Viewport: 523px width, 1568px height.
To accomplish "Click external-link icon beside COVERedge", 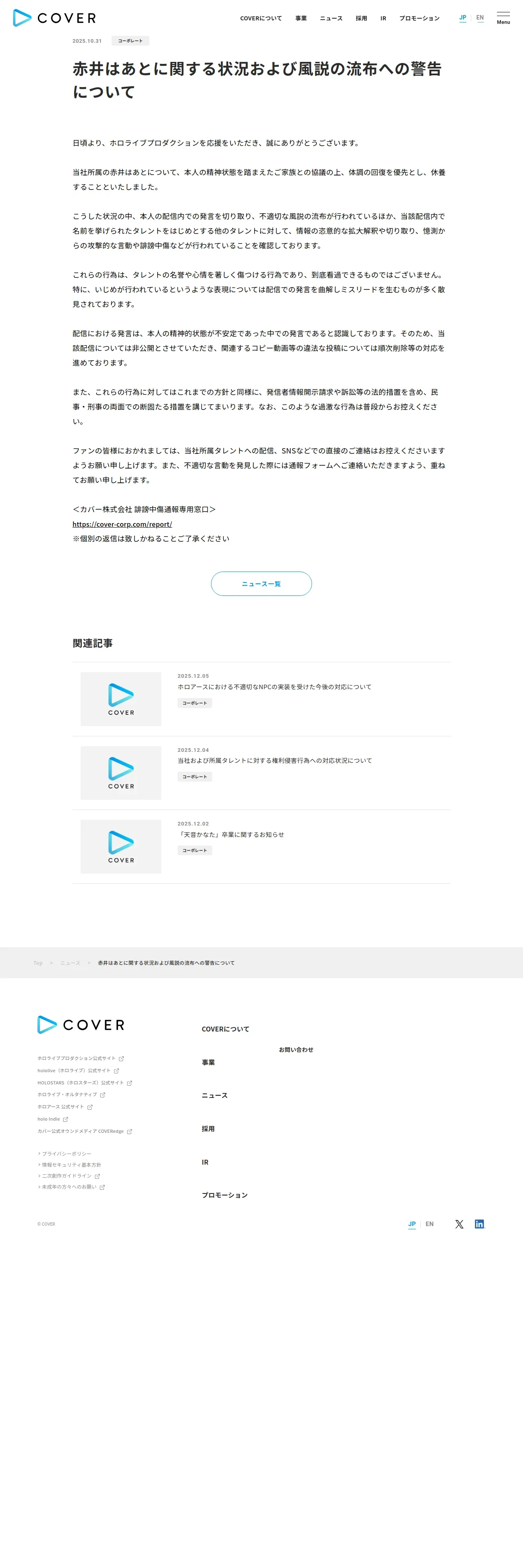I will coord(129,1132).
